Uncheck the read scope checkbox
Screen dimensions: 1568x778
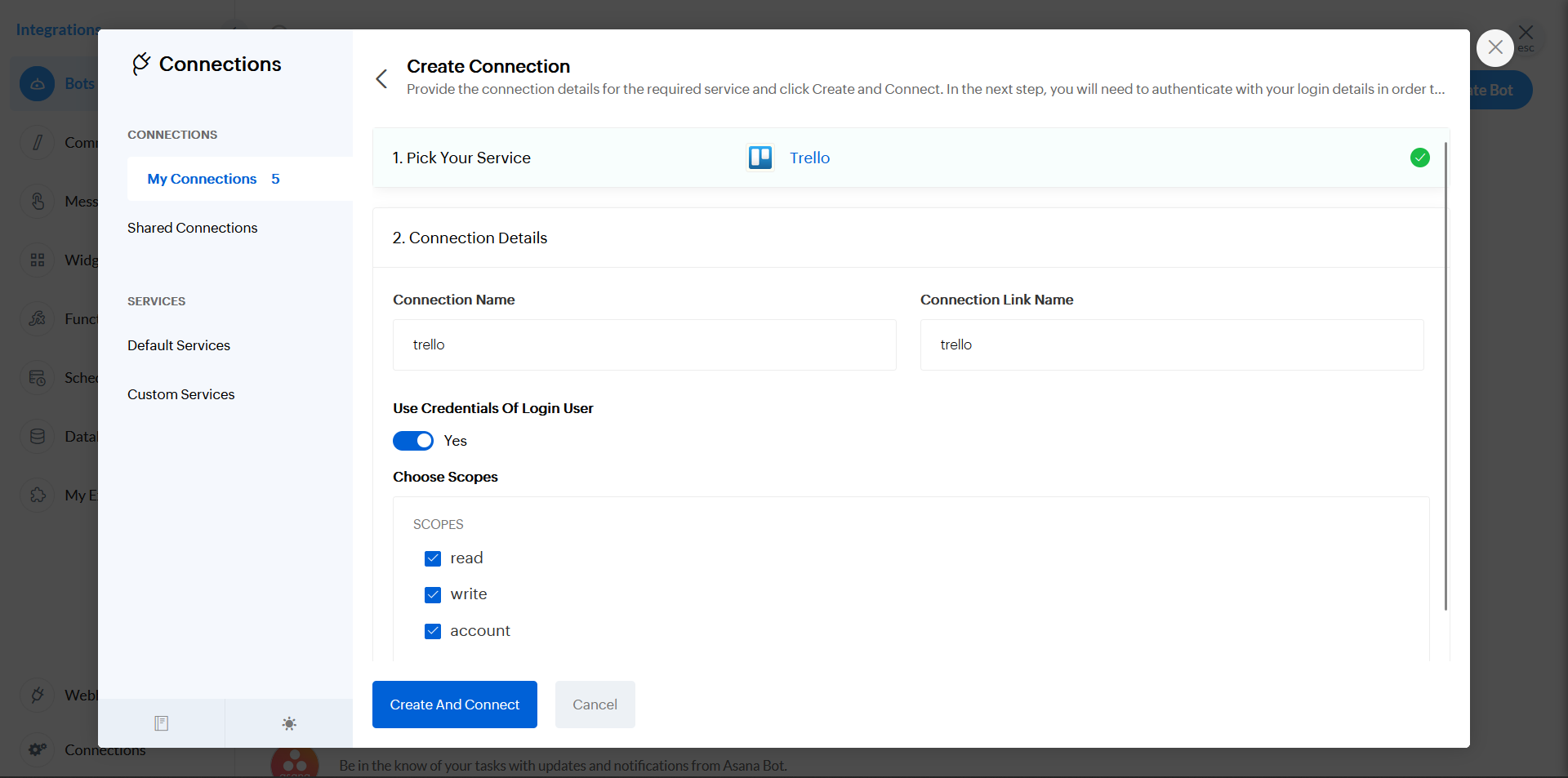pos(433,558)
